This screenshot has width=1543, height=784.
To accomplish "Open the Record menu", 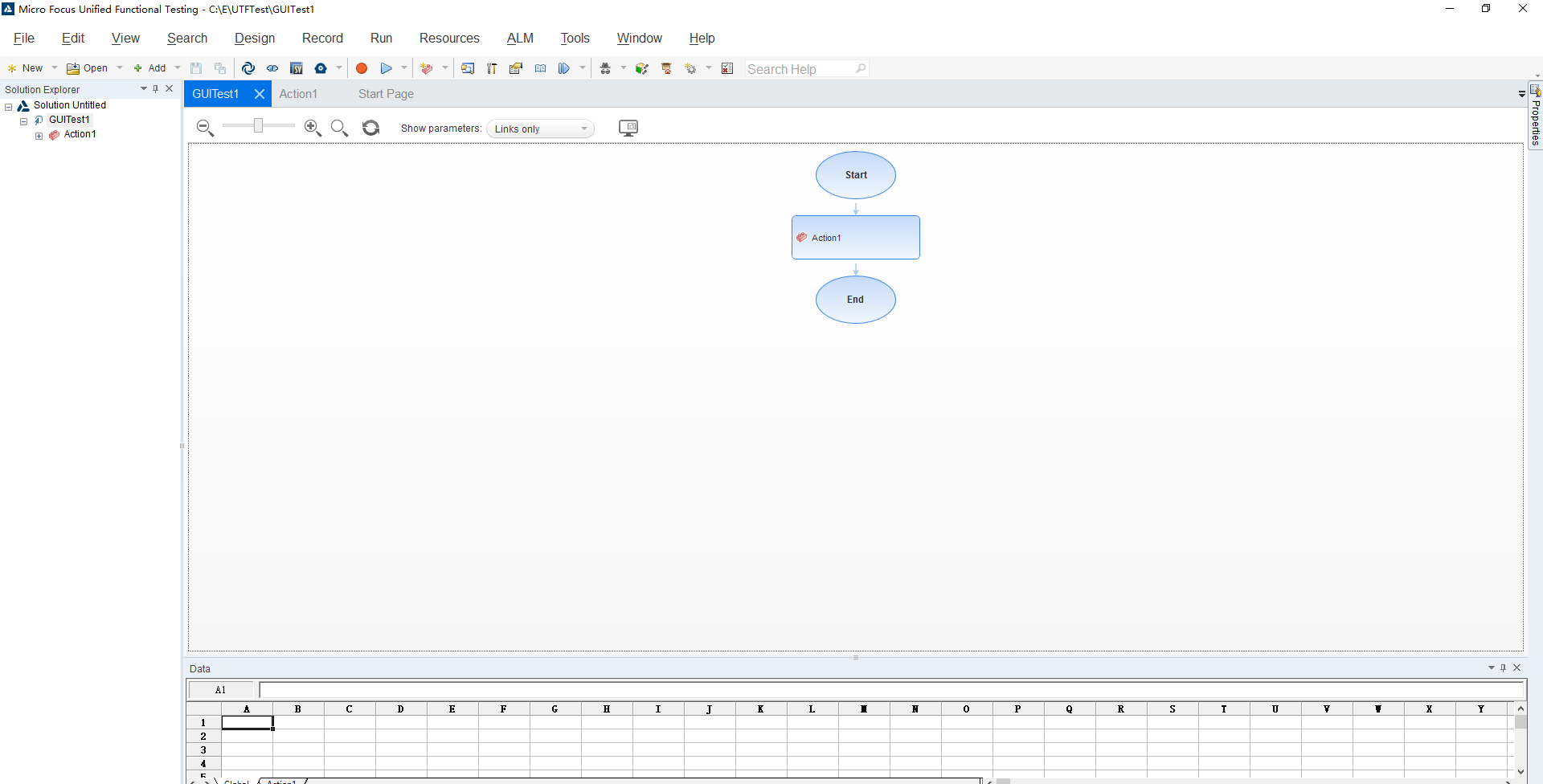I will [322, 38].
